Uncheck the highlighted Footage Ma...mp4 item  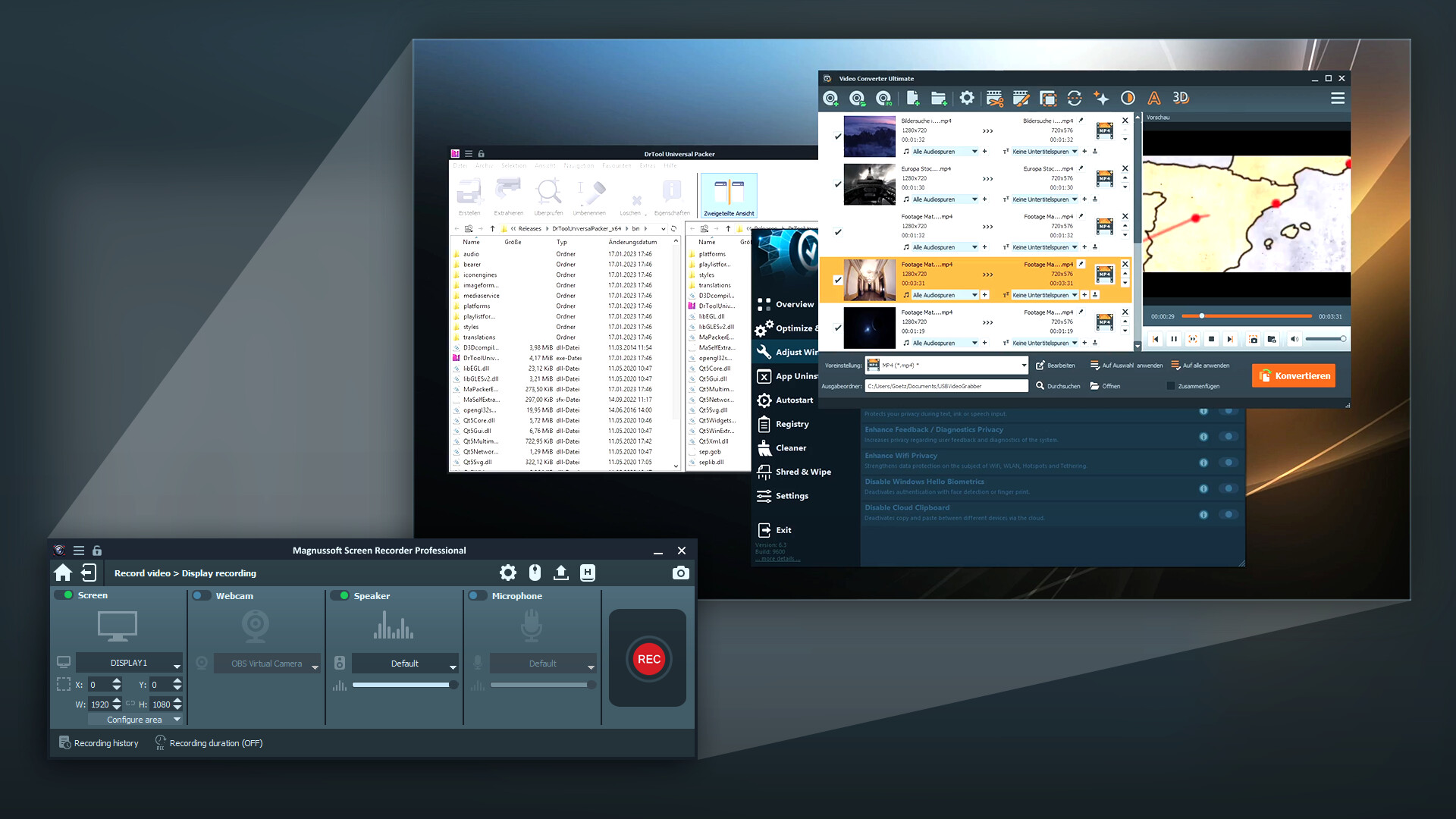click(x=837, y=279)
